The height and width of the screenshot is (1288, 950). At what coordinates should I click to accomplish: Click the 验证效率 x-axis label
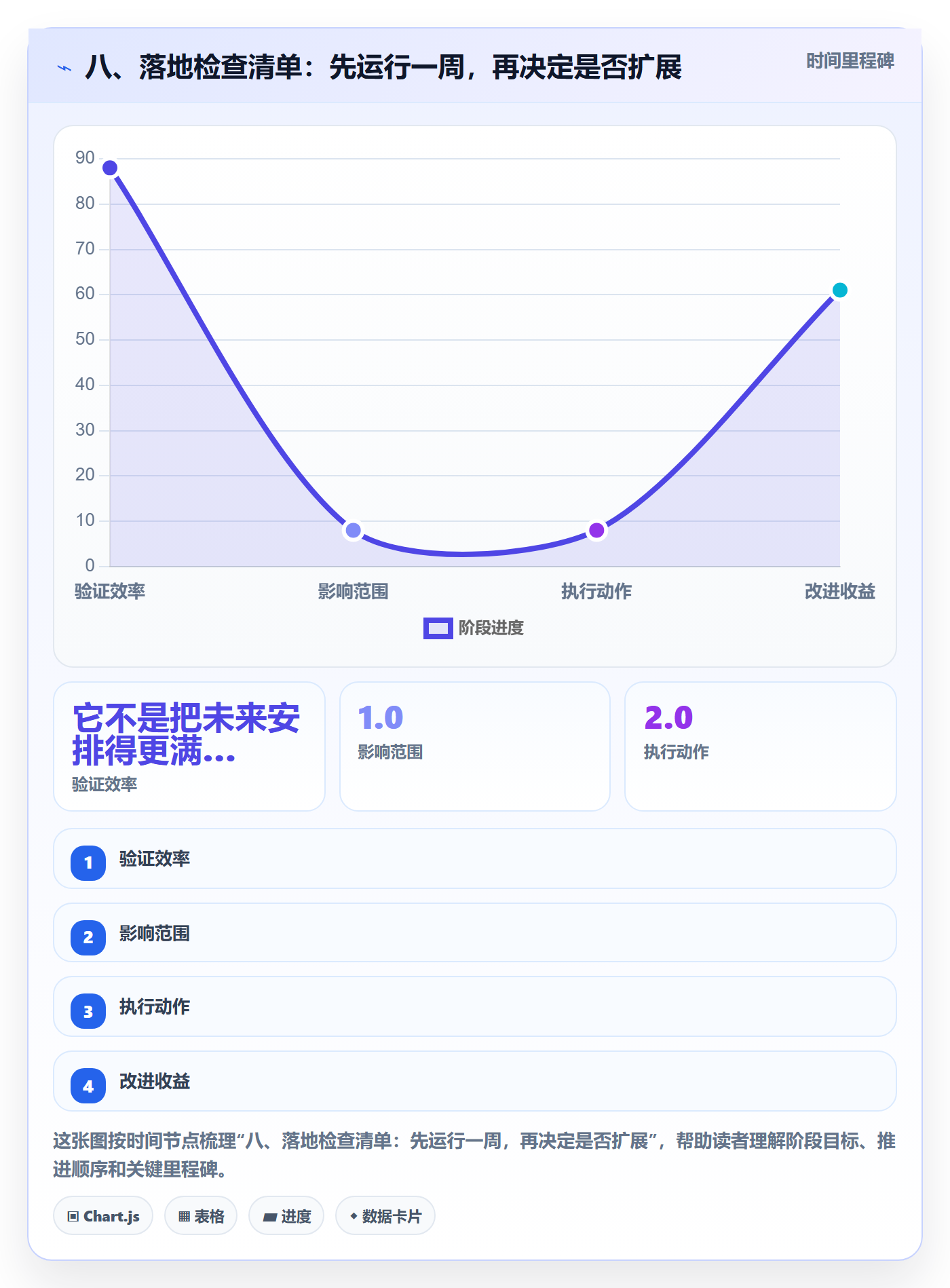coord(110,591)
